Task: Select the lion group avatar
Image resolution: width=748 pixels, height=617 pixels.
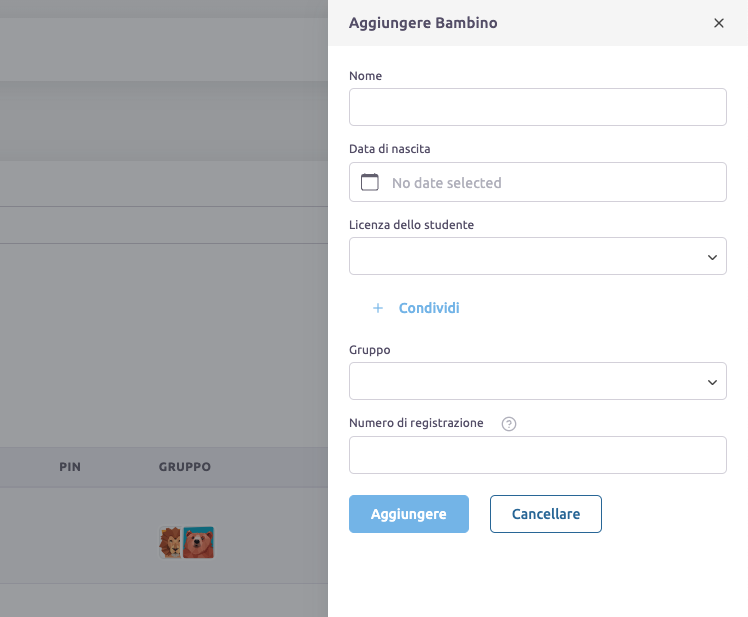Action: pos(171,543)
